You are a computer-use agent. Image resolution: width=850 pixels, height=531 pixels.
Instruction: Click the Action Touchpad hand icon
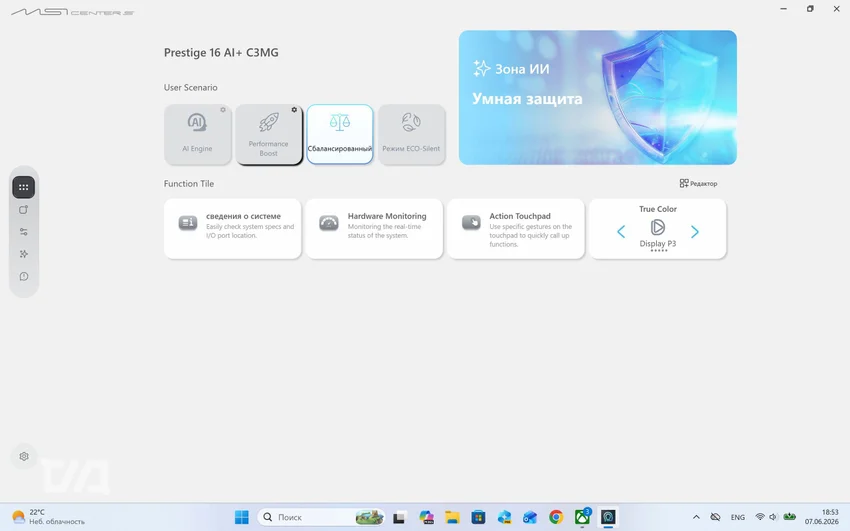pos(471,223)
